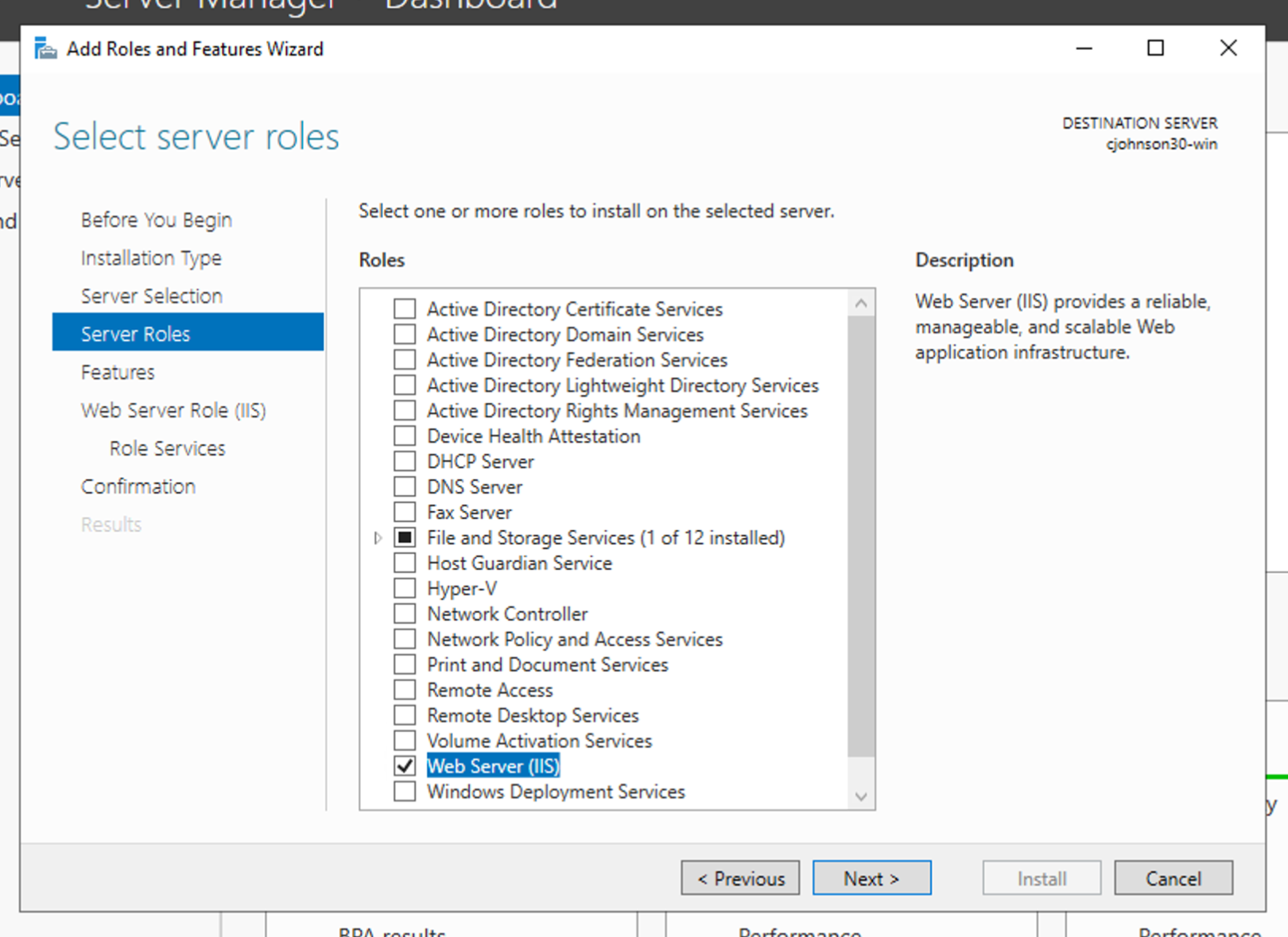This screenshot has width=1288, height=937.
Task: Maximize the Add Roles and Features Wizard
Action: (1155, 48)
